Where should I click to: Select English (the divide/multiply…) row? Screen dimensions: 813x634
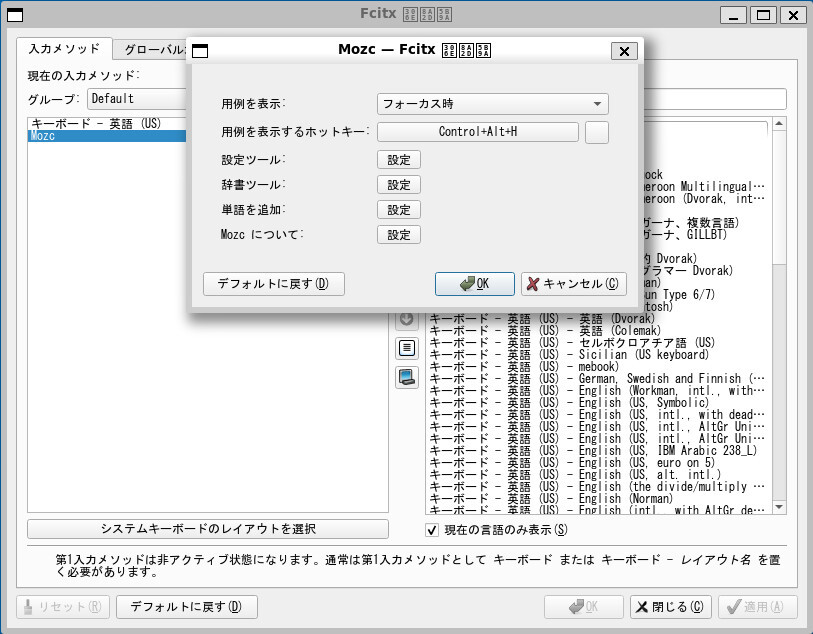coord(597,486)
